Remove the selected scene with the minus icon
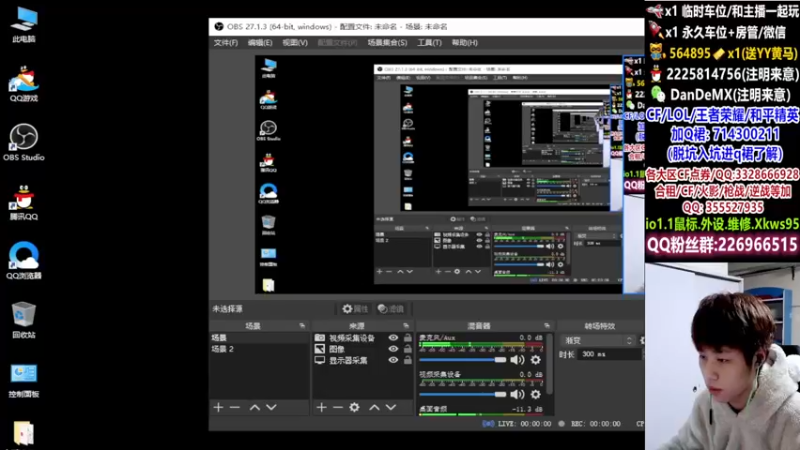 235,407
